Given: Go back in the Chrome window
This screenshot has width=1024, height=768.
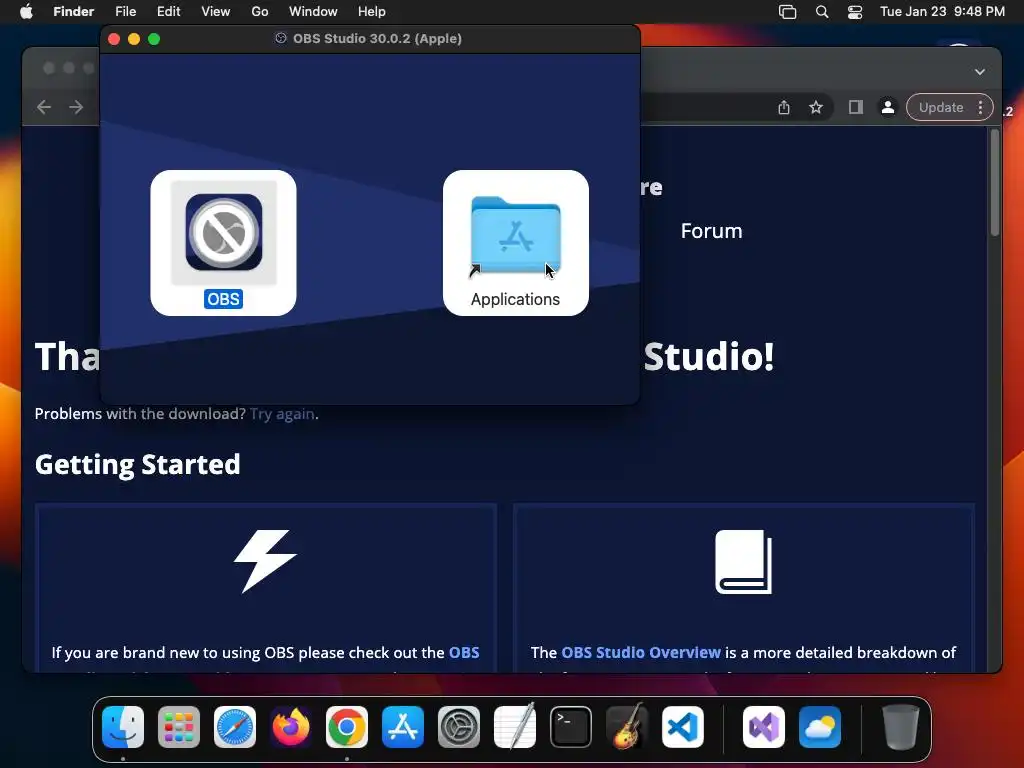Looking at the screenshot, I should [x=44, y=107].
